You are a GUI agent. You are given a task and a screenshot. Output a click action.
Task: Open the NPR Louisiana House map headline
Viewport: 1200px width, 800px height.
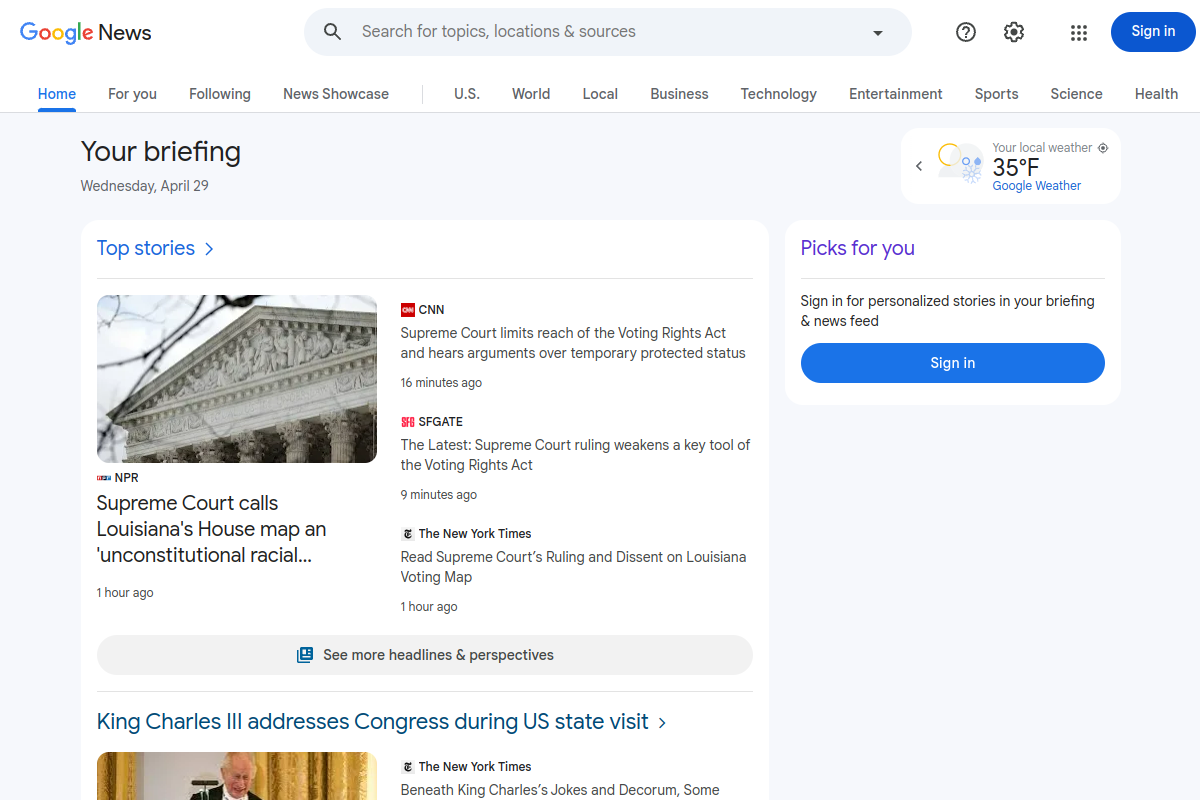[x=212, y=529]
